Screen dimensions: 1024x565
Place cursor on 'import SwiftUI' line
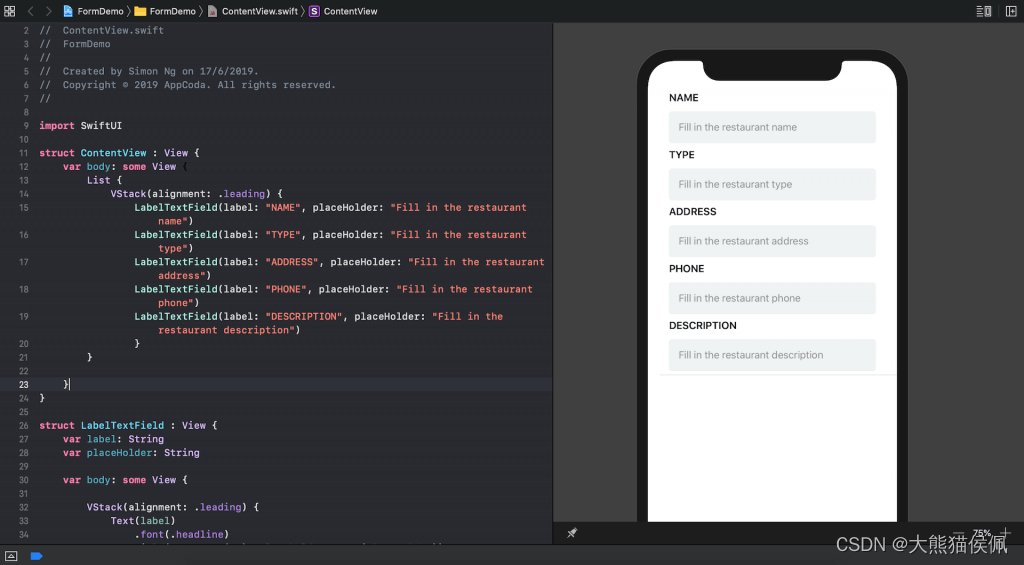(x=80, y=125)
